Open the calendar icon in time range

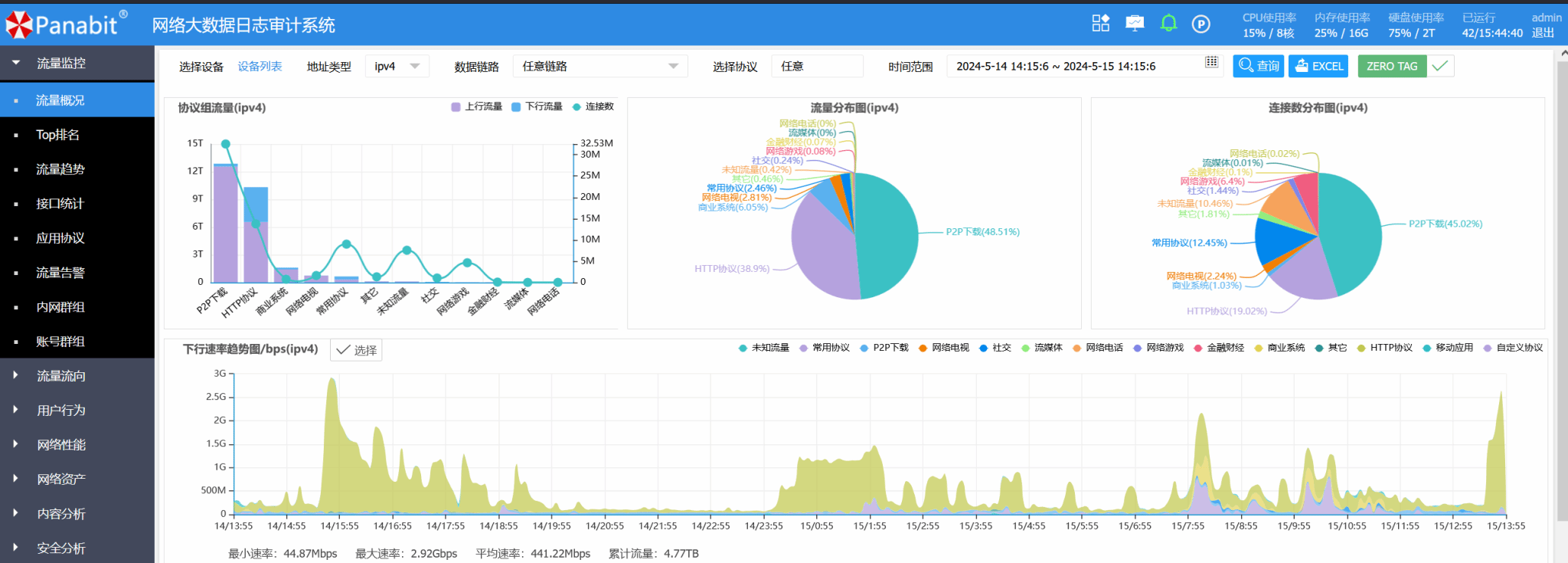click(x=1211, y=63)
